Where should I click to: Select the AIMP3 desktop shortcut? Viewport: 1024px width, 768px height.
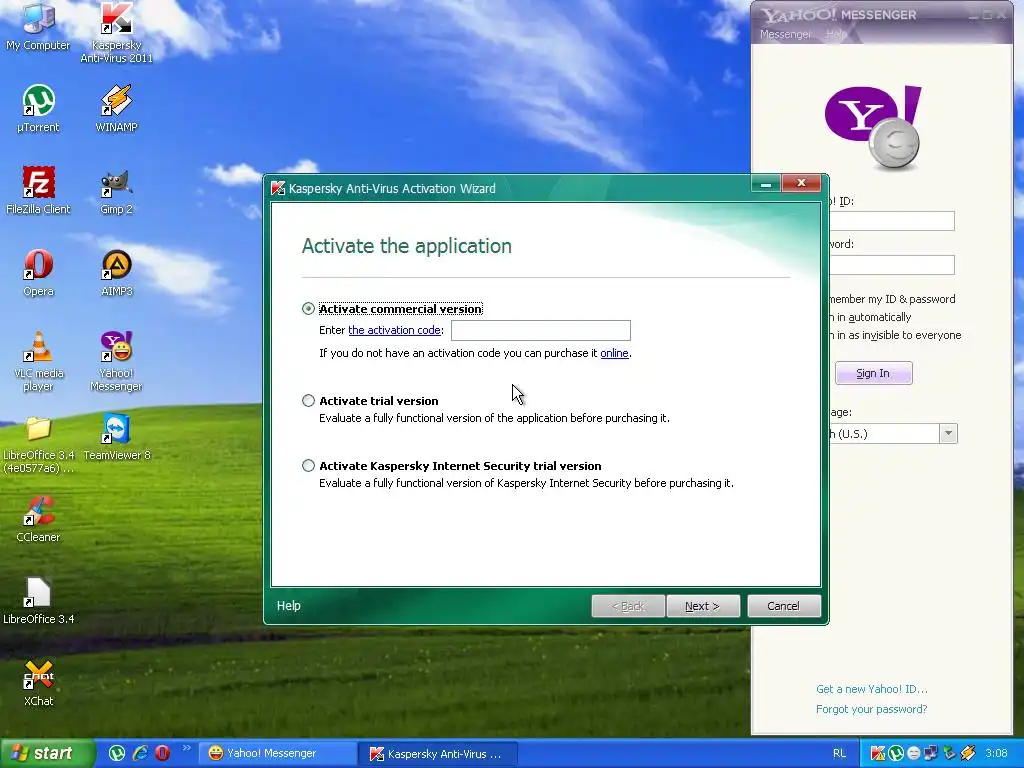click(x=116, y=273)
